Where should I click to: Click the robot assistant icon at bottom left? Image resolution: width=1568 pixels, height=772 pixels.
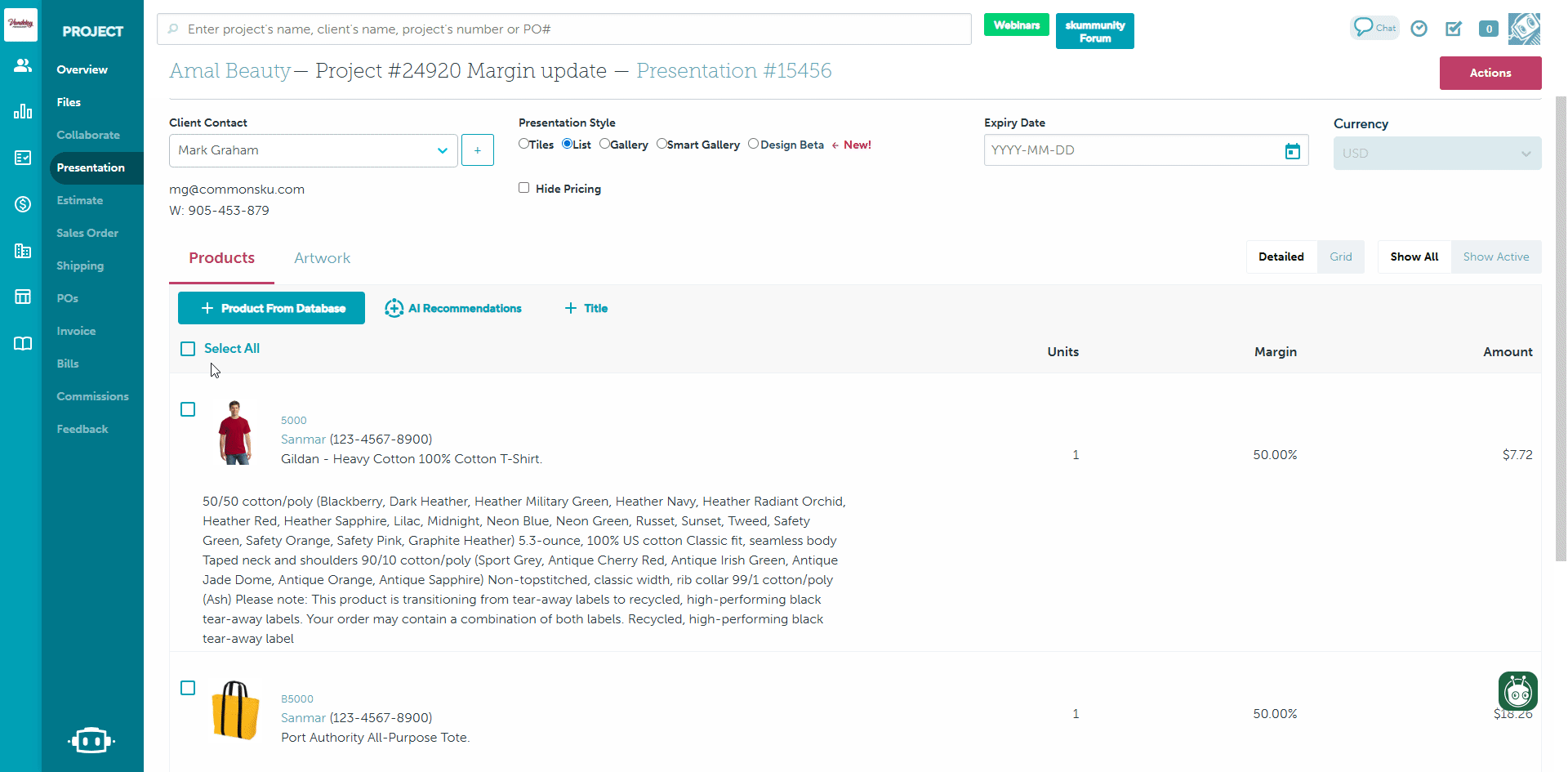click(x=91, y=740)
